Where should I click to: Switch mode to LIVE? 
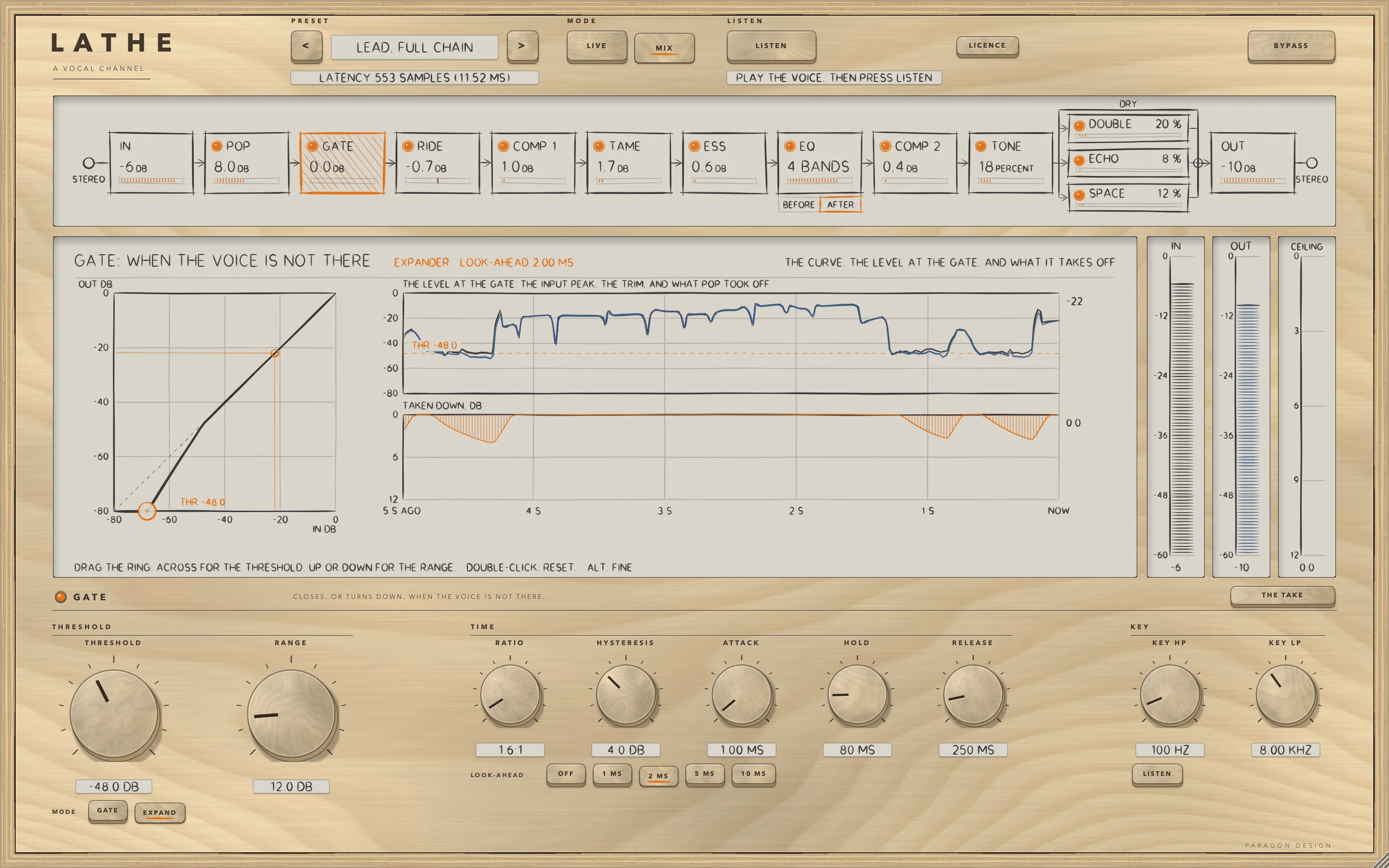[596, 46]
